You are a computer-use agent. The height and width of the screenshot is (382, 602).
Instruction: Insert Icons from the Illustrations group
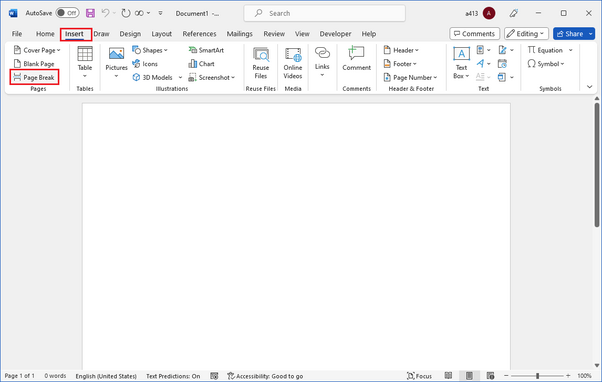click(x=145, y=64)
